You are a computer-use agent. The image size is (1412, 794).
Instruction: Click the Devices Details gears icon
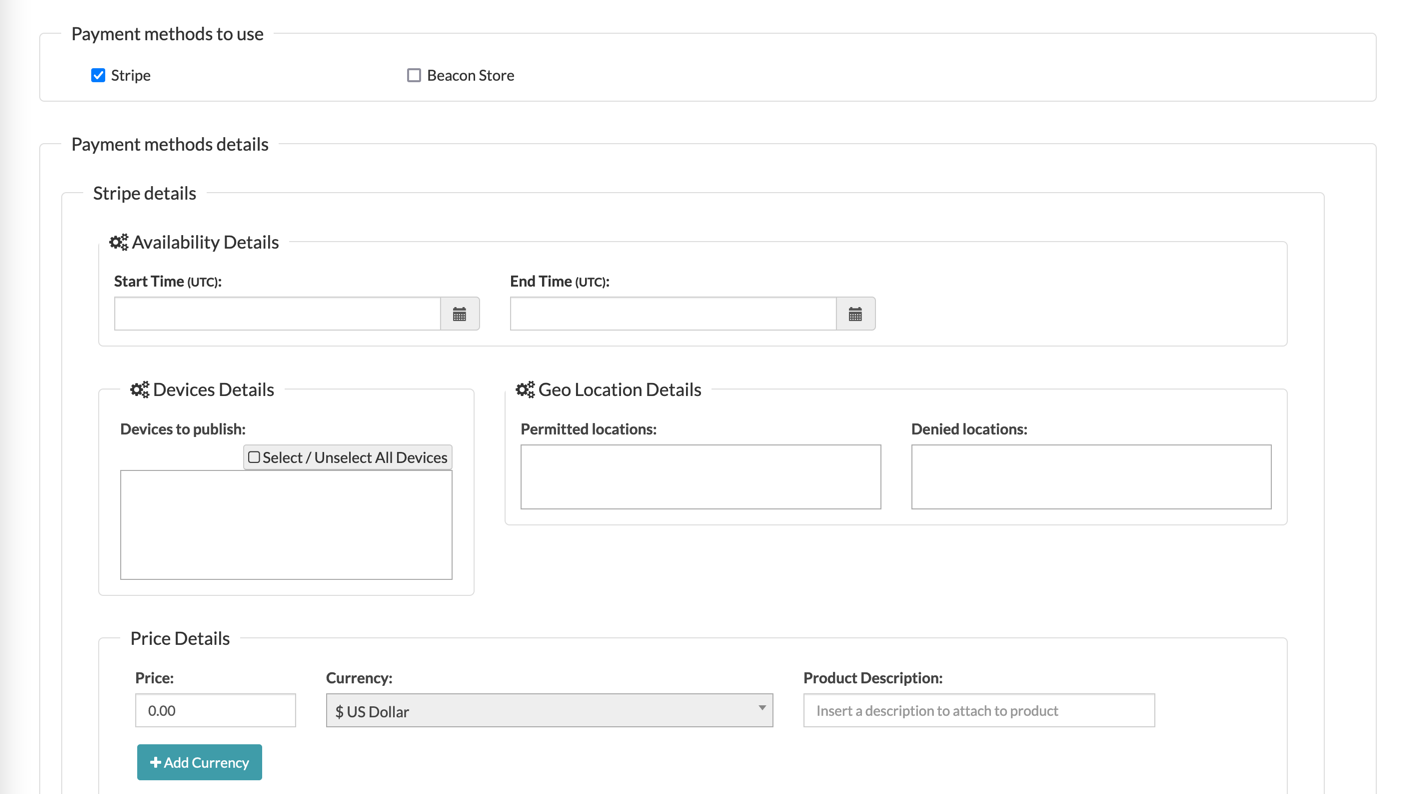(140, 390)
